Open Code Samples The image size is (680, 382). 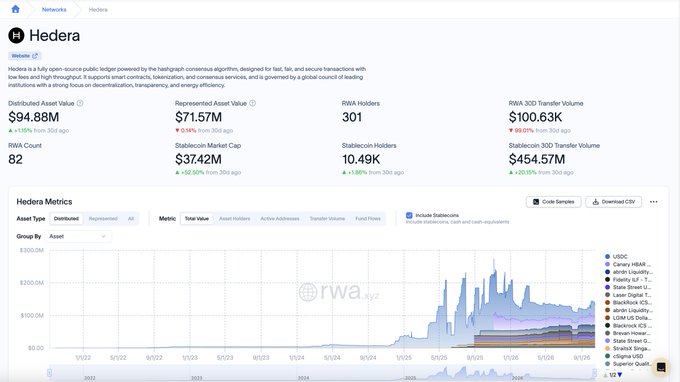553,202
